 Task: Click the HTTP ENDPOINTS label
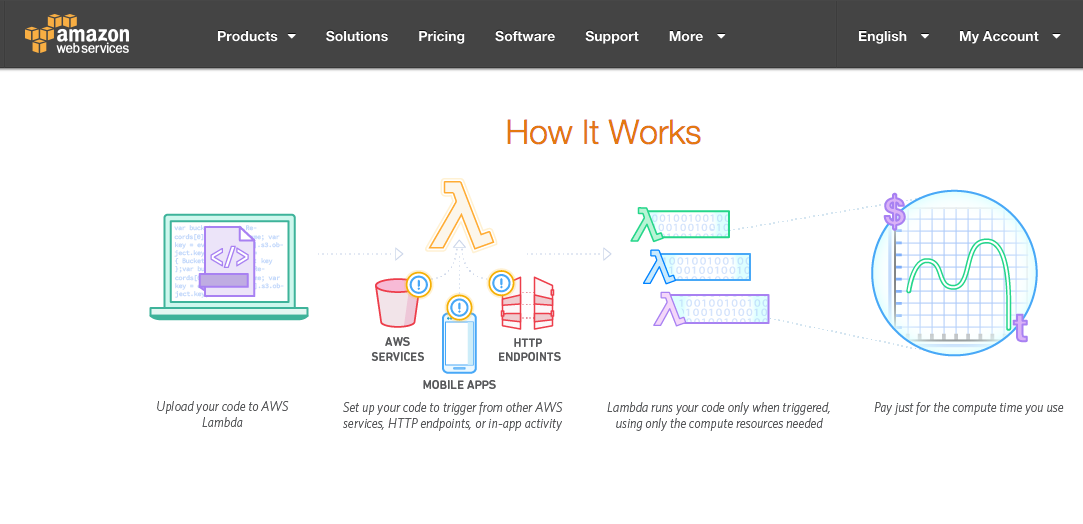click(530, 349)
